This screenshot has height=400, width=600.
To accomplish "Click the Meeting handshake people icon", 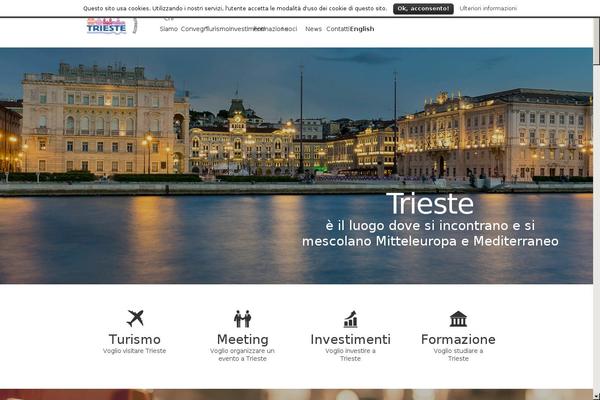I will pos(243,318).
